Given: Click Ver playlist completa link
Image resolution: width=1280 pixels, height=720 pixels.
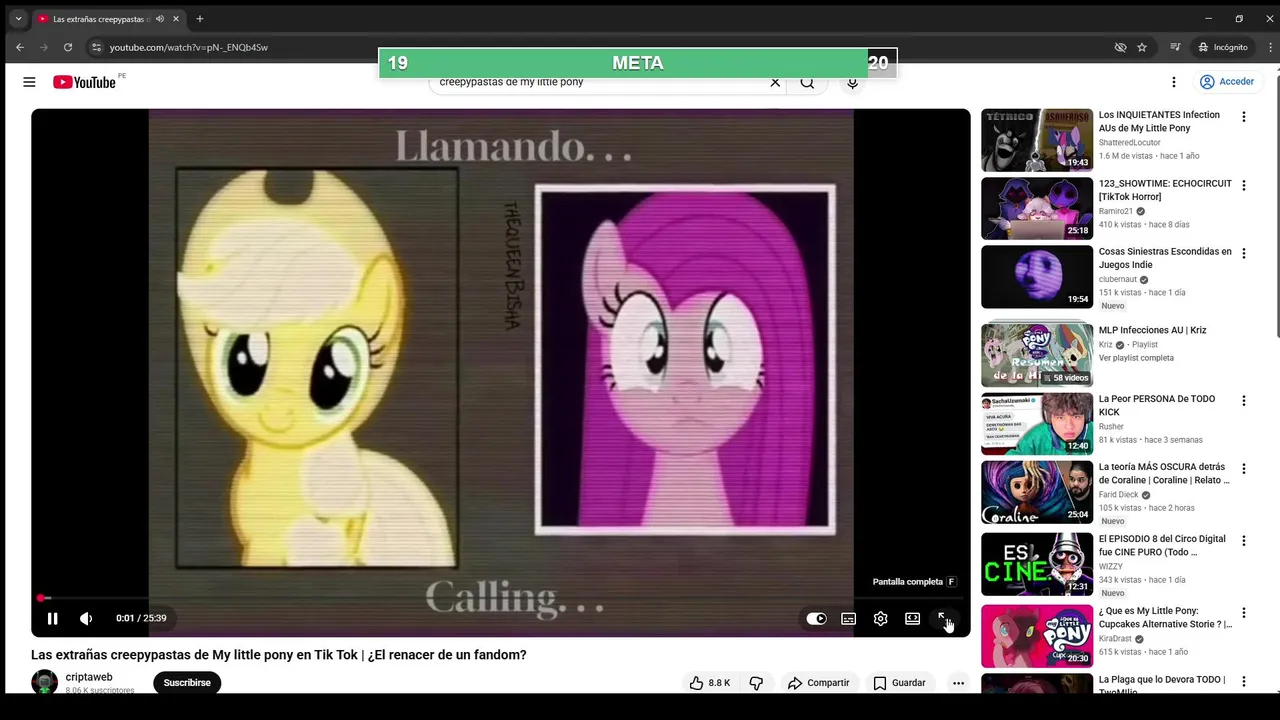Looking at the screenshot, I should click(x=1136, y=358).
